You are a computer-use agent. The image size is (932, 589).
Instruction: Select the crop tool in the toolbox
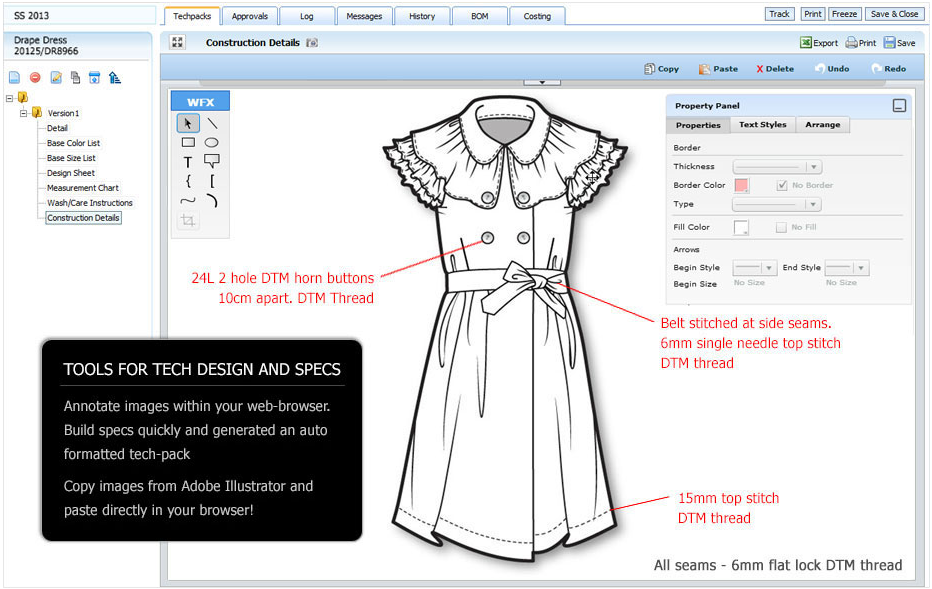pos(188,221)
